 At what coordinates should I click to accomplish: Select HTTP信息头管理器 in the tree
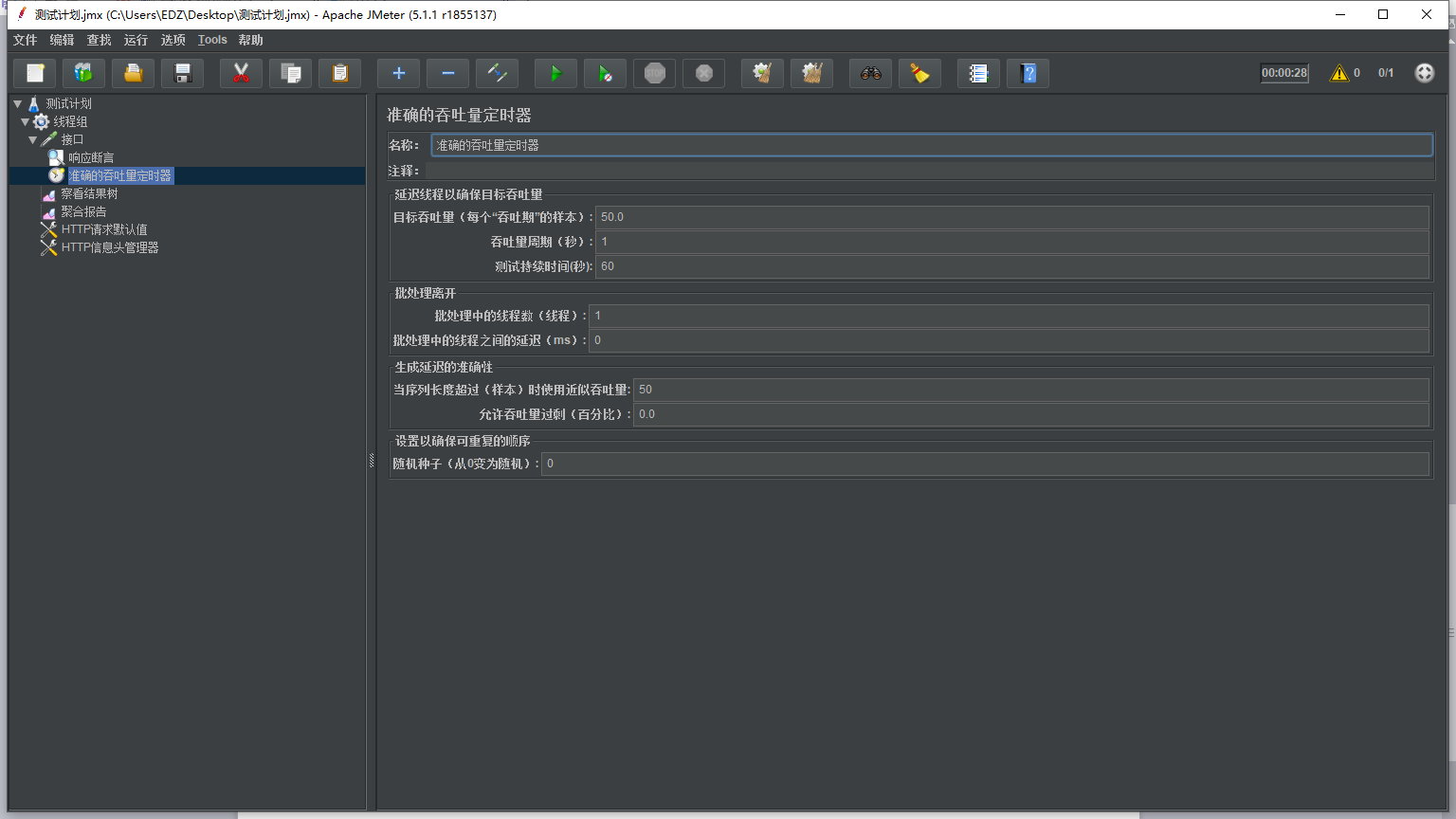(x=109, y=247)
